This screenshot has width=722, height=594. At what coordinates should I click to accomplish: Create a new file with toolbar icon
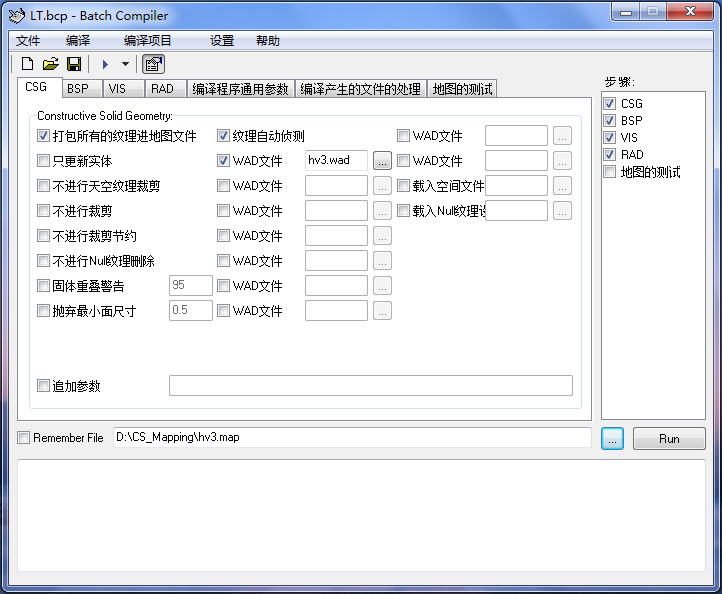(28, 64)
